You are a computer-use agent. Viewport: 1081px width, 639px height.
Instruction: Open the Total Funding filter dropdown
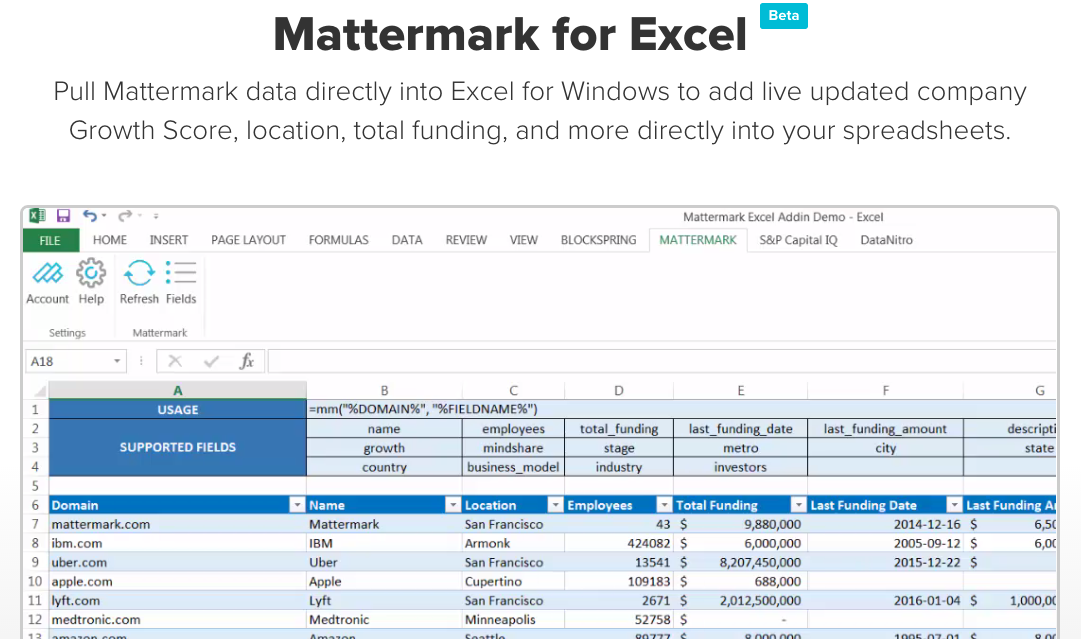click(798, 505)
